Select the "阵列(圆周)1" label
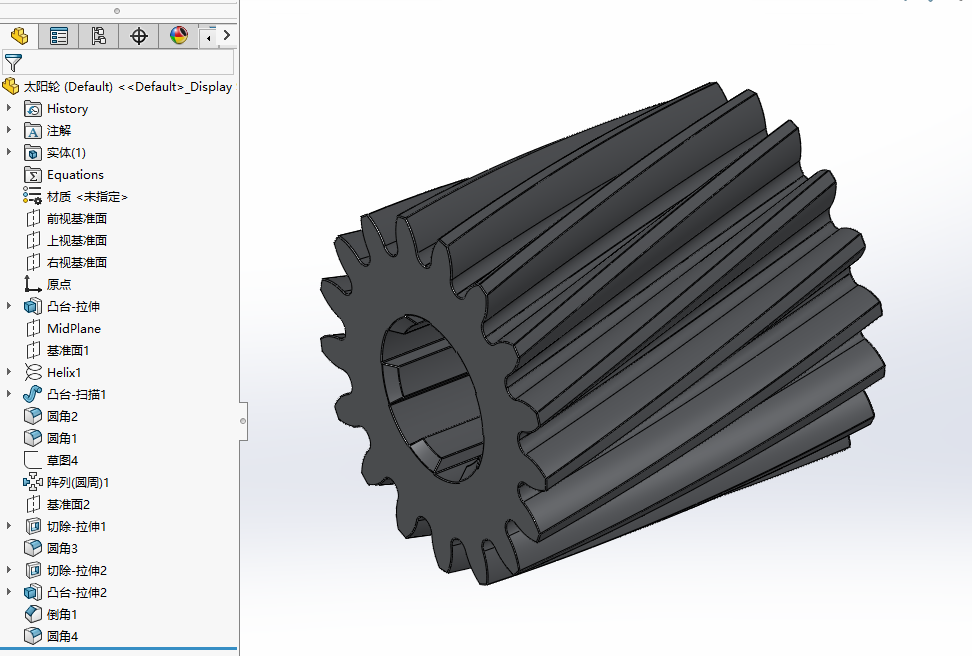 78,482
